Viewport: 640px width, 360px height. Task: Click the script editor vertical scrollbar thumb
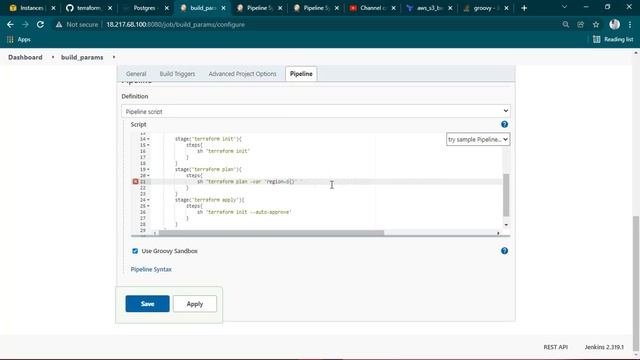tap(506, 195)
